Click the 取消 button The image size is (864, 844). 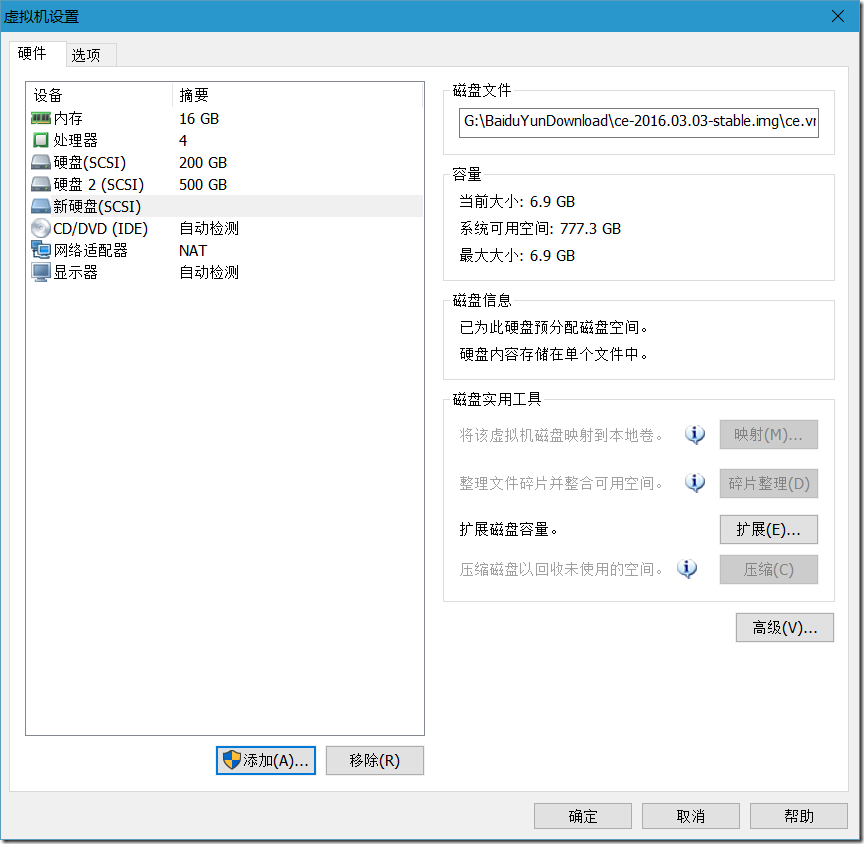690,816
